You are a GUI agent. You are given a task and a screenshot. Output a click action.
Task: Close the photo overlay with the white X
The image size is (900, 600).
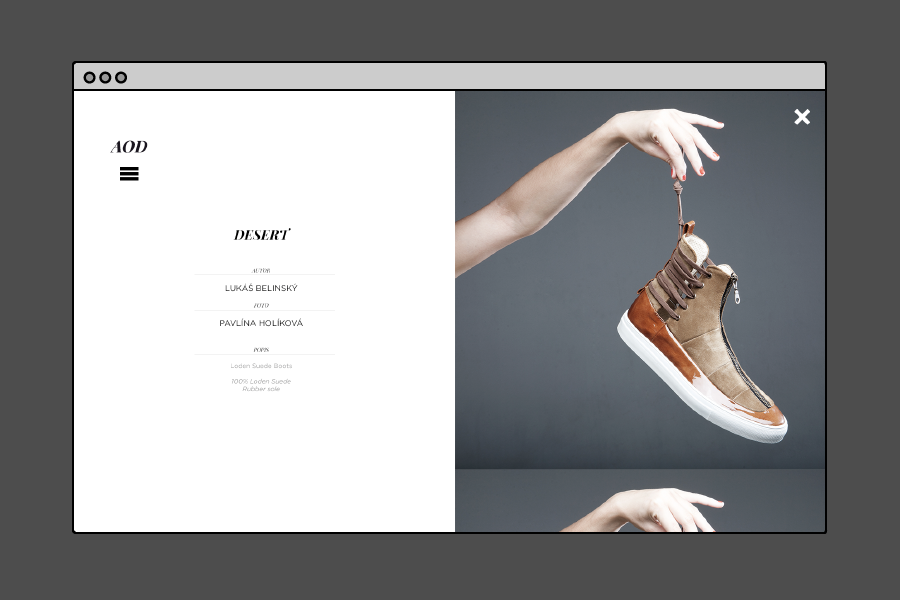[802, 117]
